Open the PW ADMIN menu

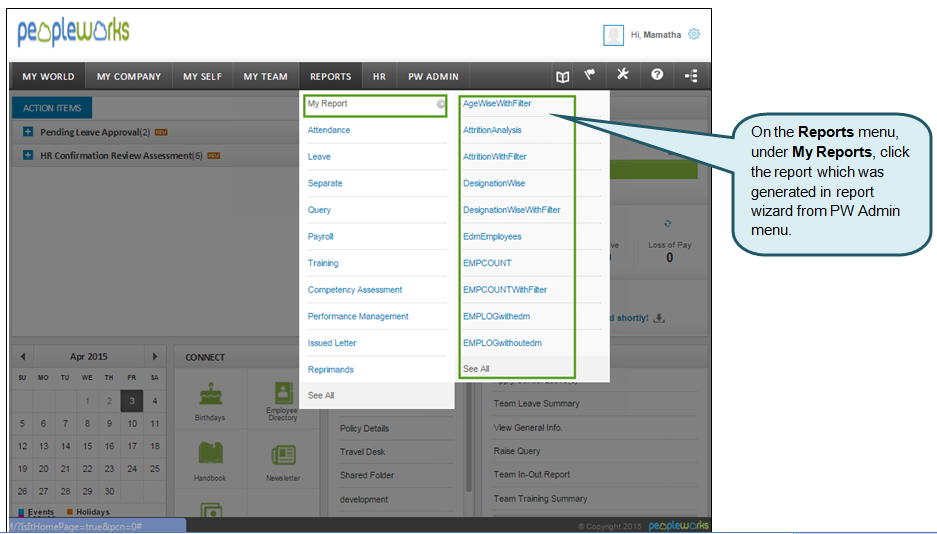pyautogui.click(x=433, y=76)
